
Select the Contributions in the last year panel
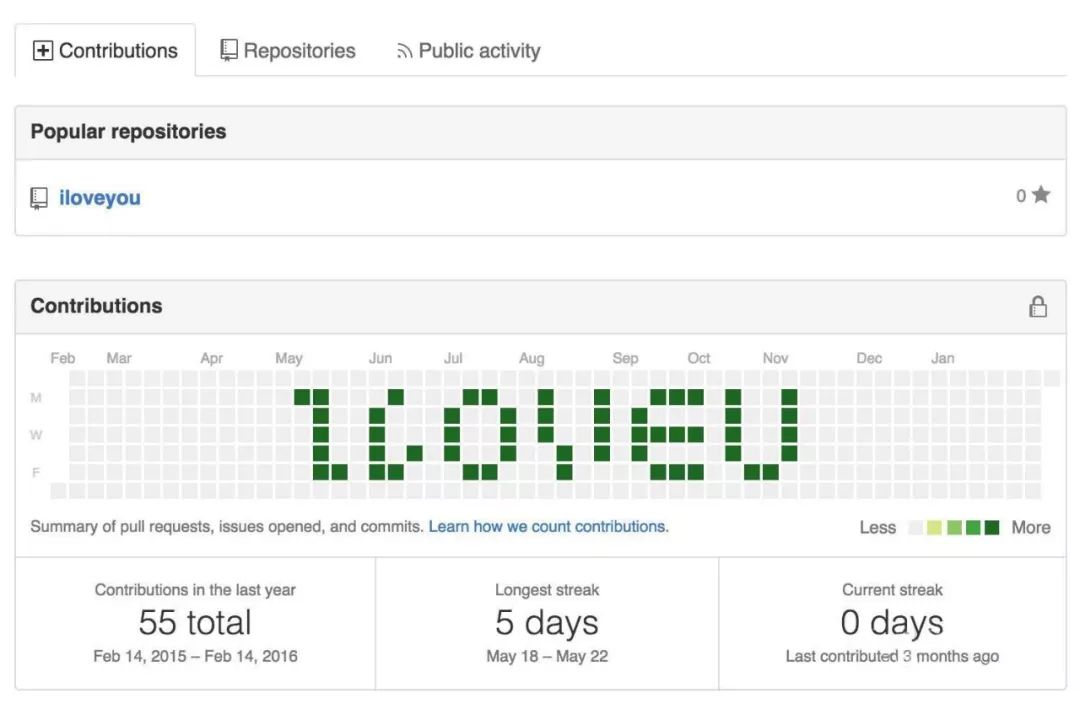pyautogui.click(x=195, y=623)
